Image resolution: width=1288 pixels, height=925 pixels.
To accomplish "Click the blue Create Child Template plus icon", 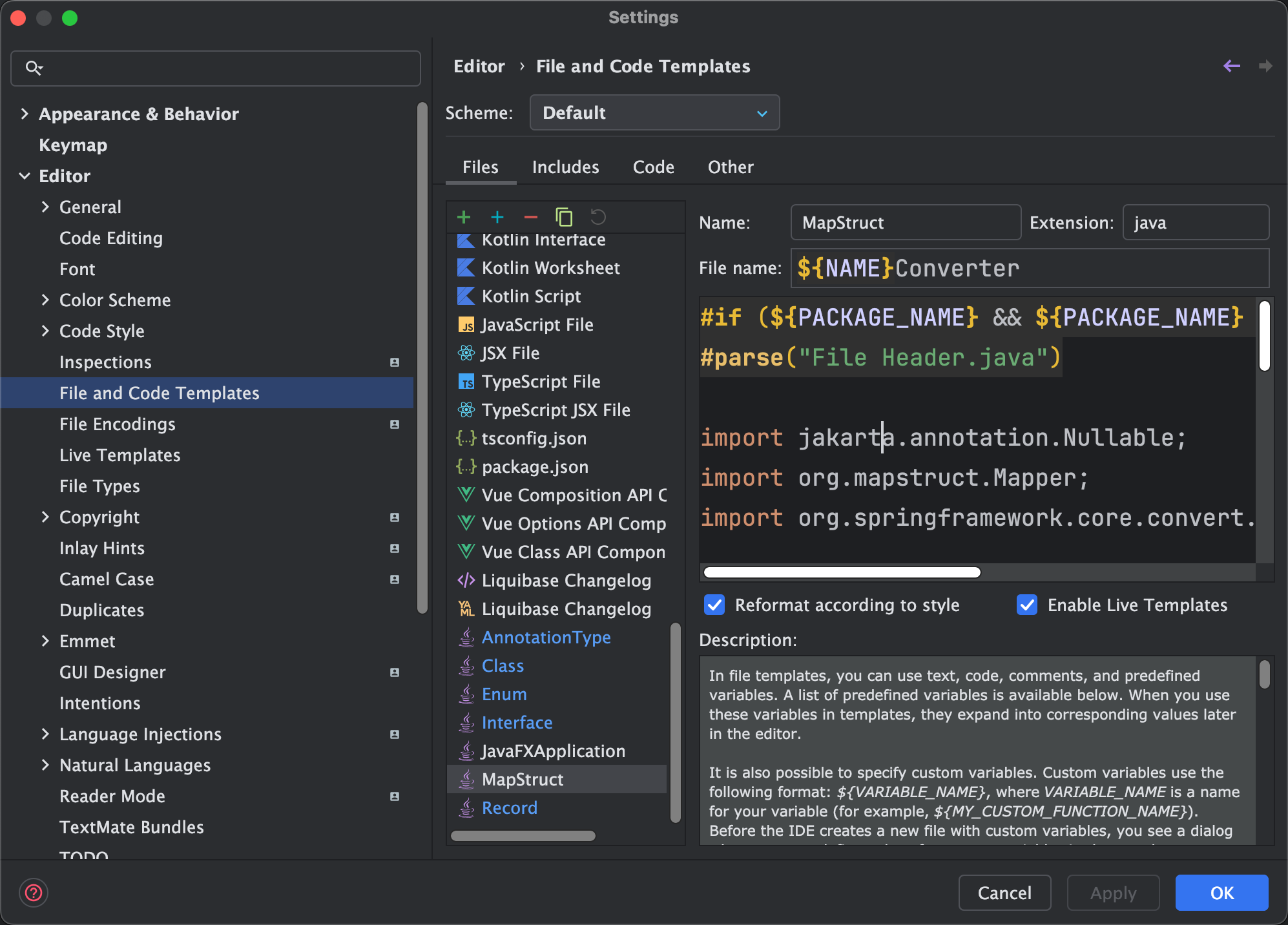I will tap(497, 217).
